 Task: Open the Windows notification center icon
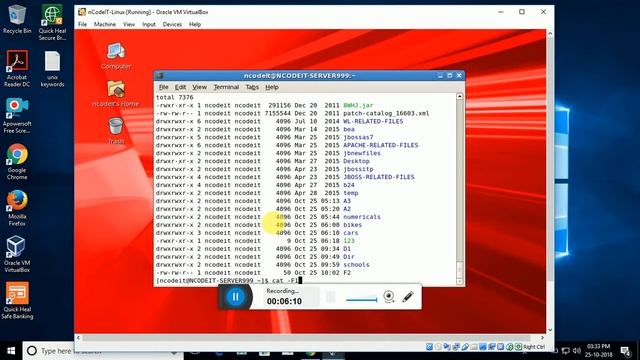(x=625, y=351)
